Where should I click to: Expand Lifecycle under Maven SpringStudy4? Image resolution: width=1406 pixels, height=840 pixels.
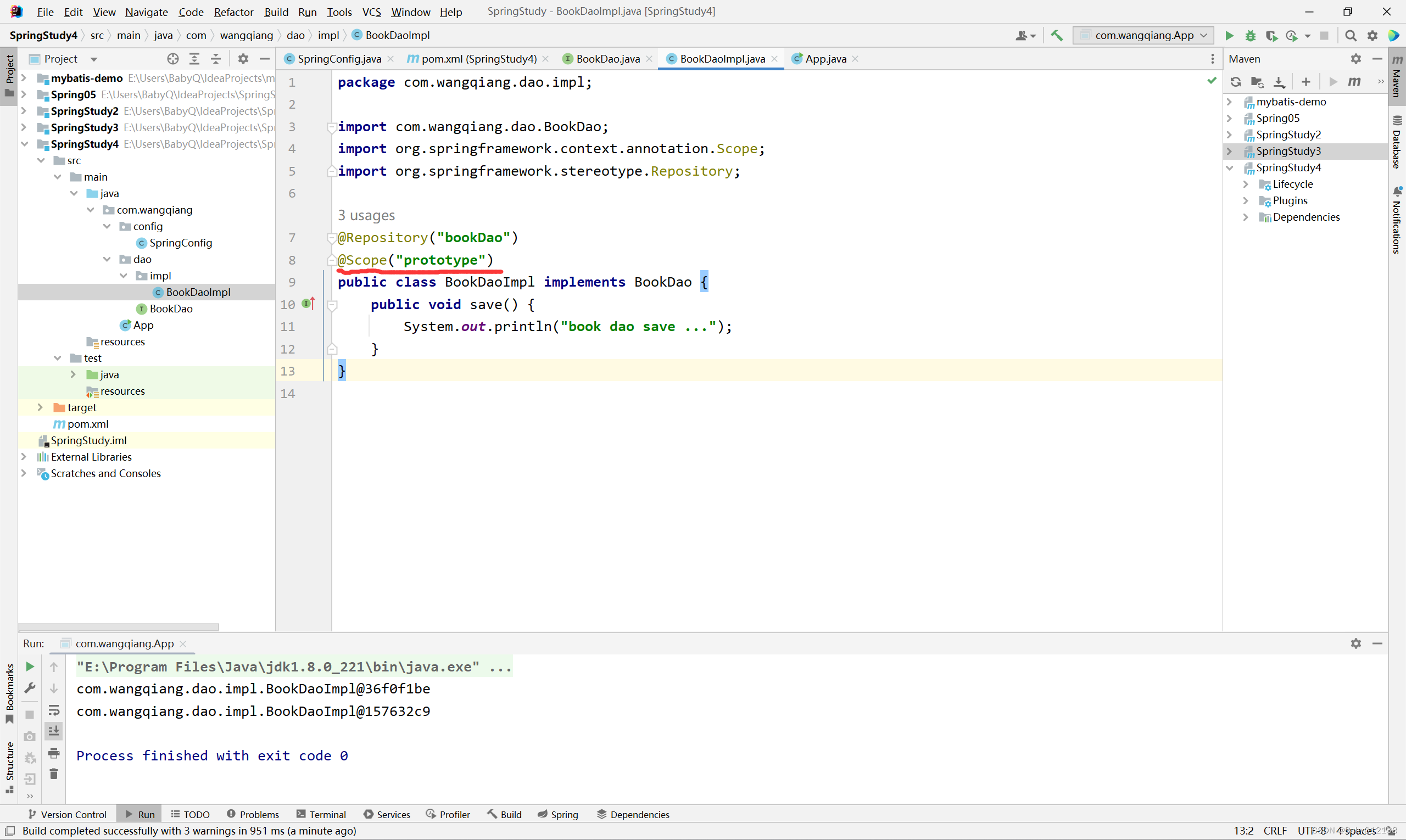pyautogui.click(x=1246, y=184)
